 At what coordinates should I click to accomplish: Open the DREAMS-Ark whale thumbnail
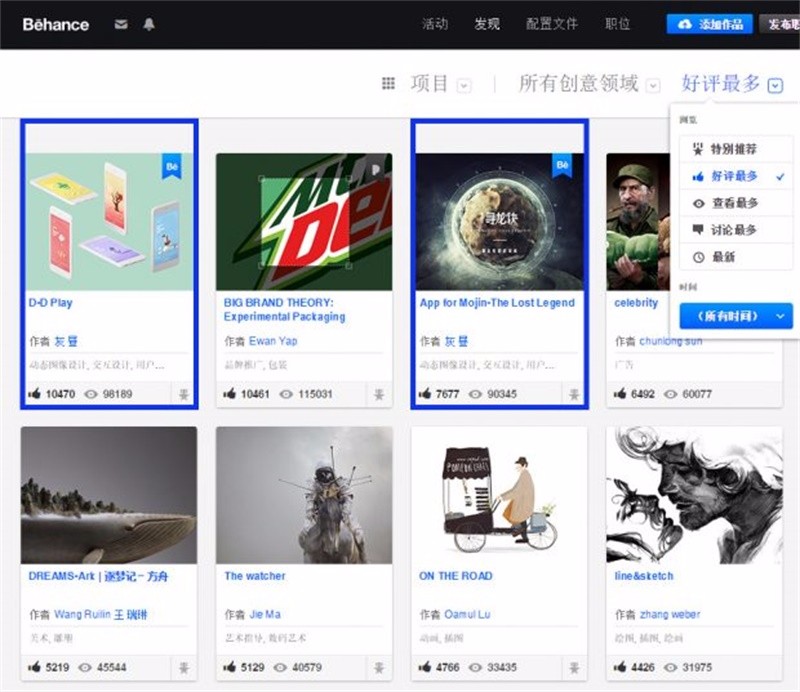tap(109, 494)
